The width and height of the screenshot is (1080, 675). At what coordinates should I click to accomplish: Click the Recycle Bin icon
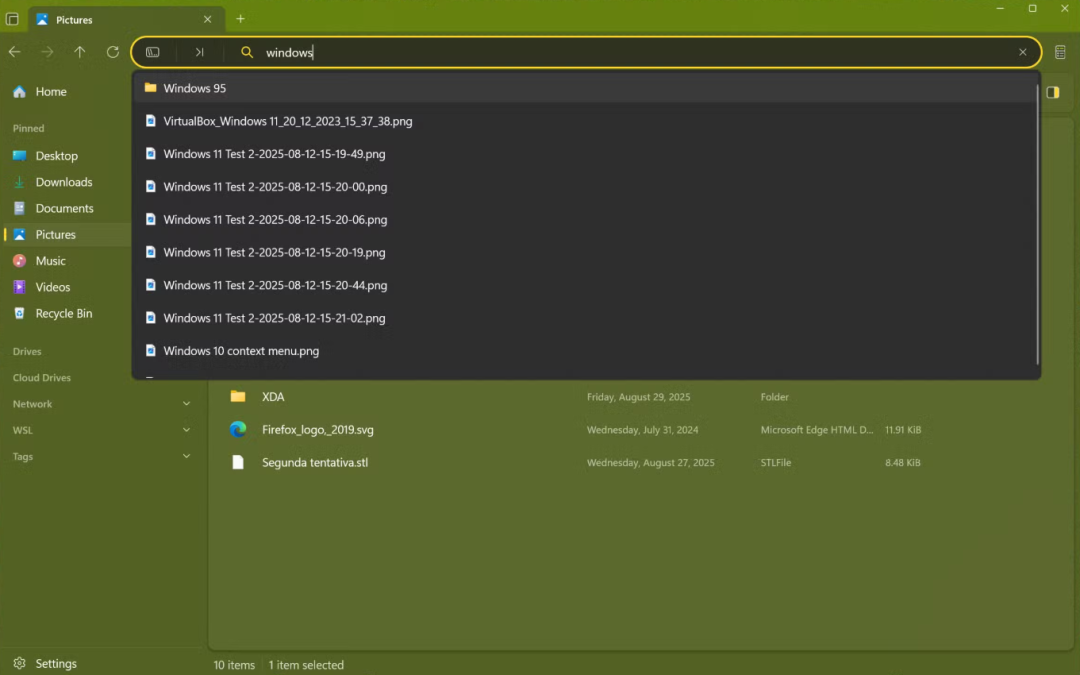click(19, 313)
